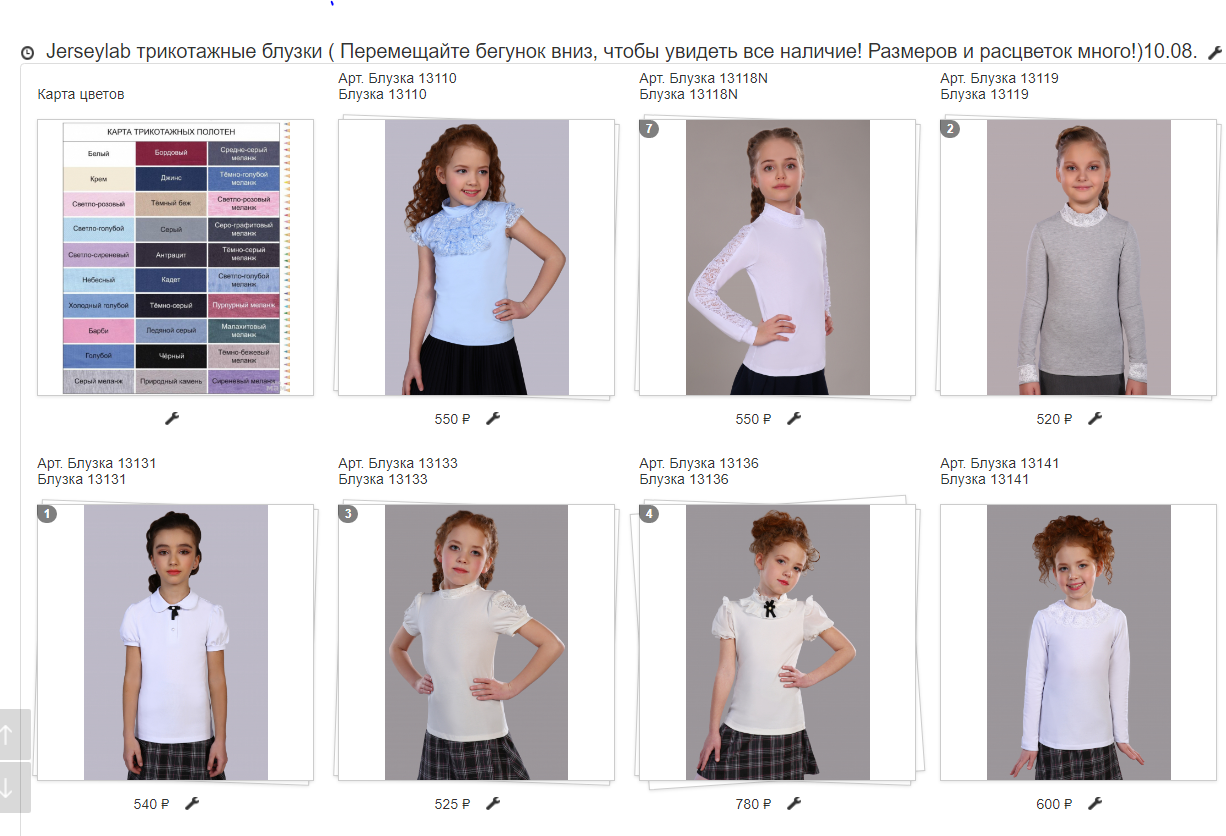
Task: Click the wrench icon under Карта цветов
Action: pyautogui.click(x=172, y=418)
